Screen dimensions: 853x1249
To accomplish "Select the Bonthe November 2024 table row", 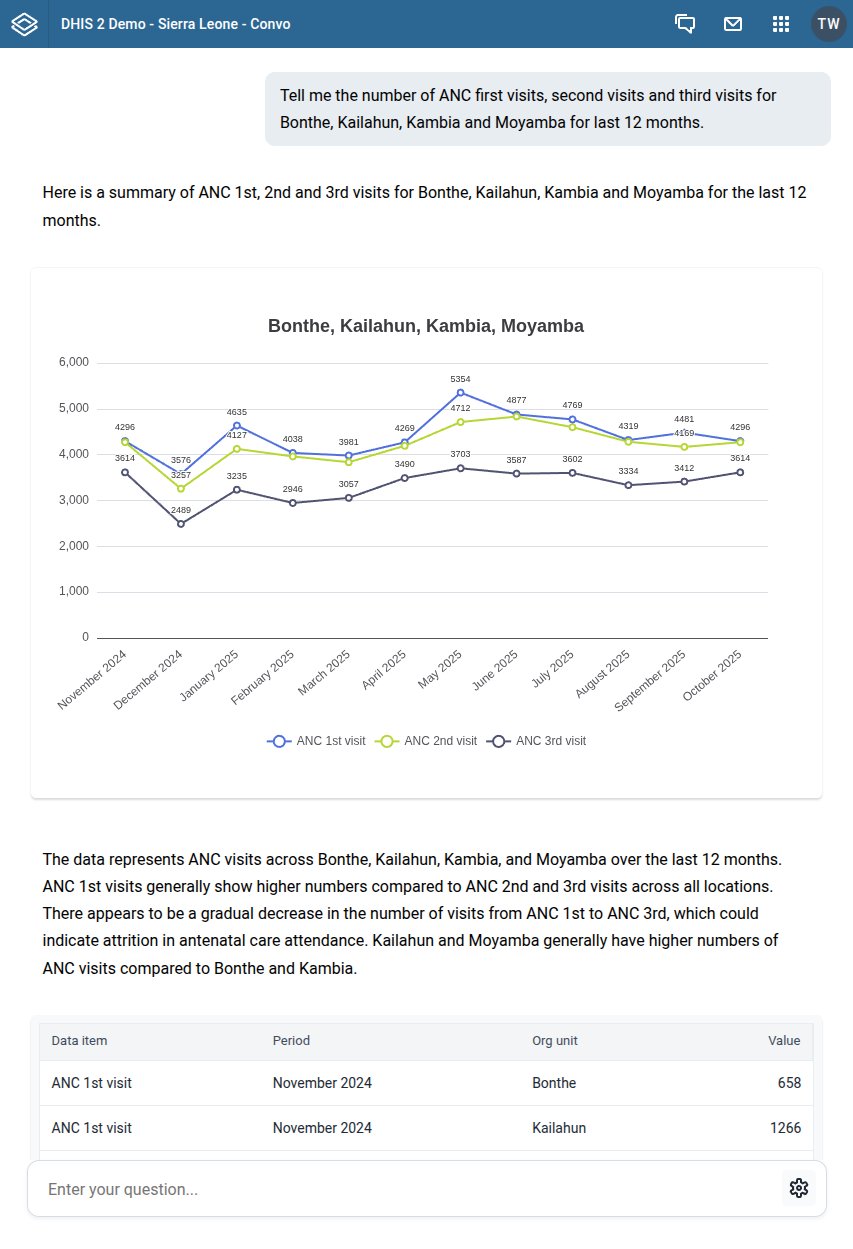I will point(426,1083).
